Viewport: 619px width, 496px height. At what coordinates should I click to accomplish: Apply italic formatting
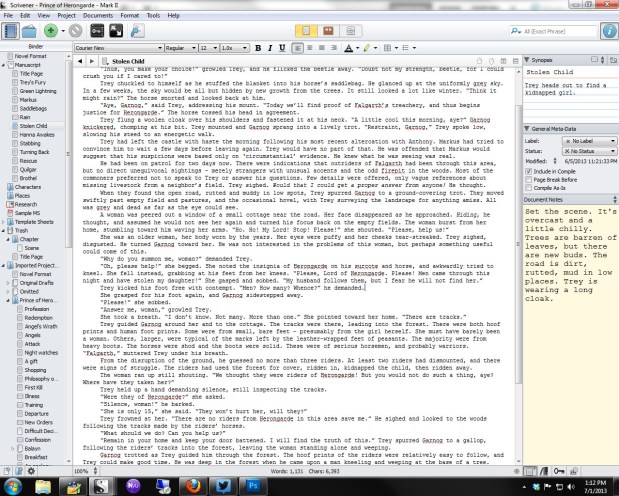click(x=270, y=48)
